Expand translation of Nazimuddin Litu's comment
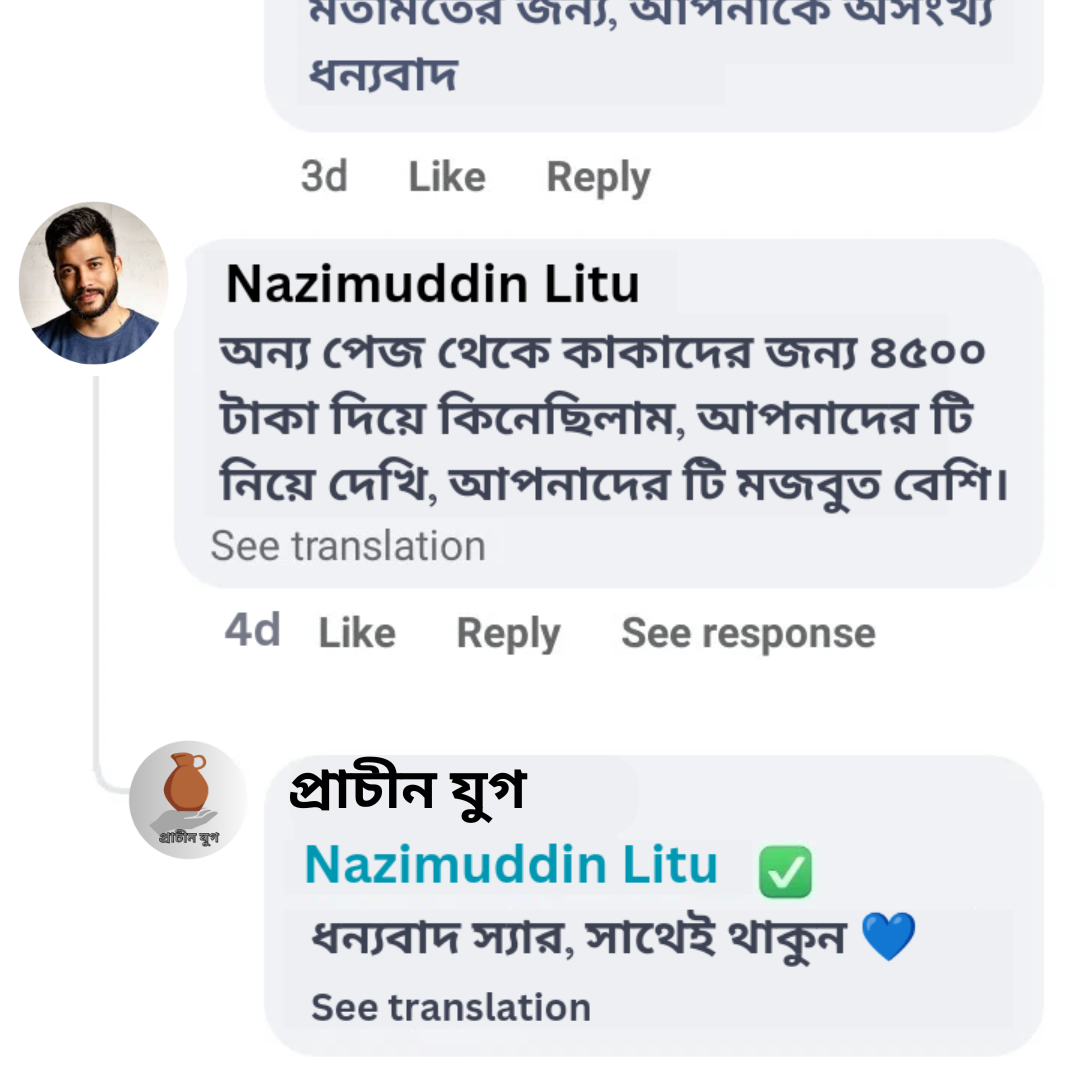The width and height of the screenshot is (1080, 1080). pyautogui.click(x=347, y=546)
